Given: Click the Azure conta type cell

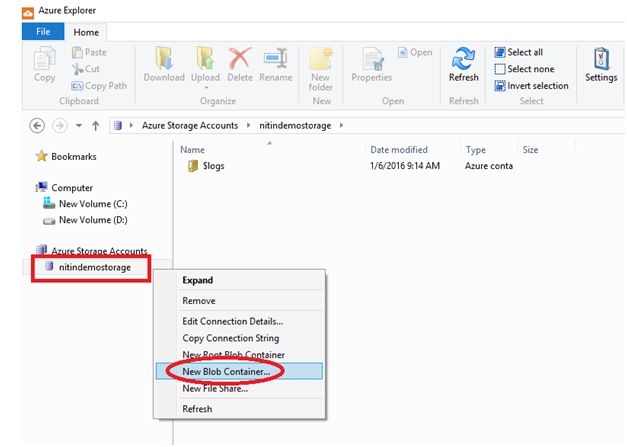Looking at the screenshot, I should tap(489, 166).
